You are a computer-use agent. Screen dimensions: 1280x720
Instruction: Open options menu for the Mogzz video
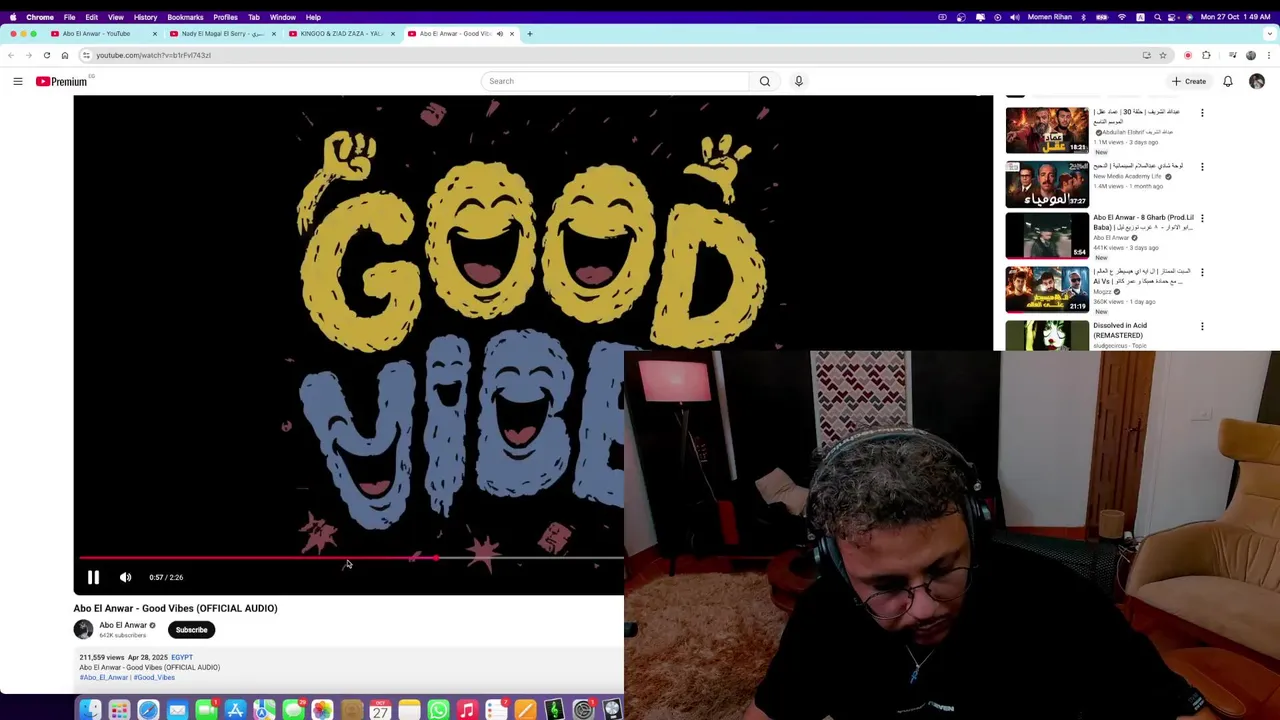coord(1202,272)
